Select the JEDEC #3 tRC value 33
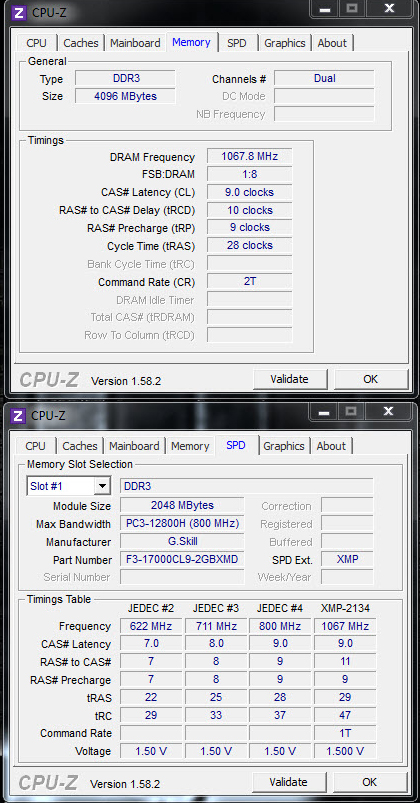 216,715
